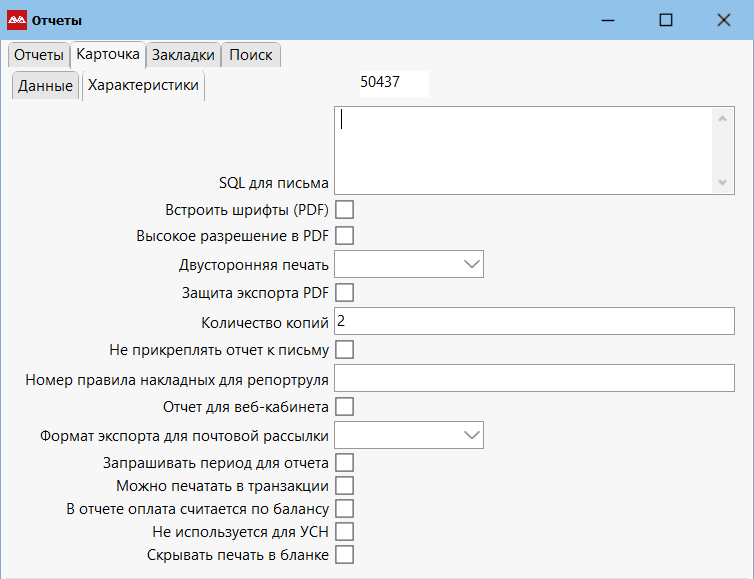
Task: Click the SQL для письма text area
Action: [x=522, y=150]
